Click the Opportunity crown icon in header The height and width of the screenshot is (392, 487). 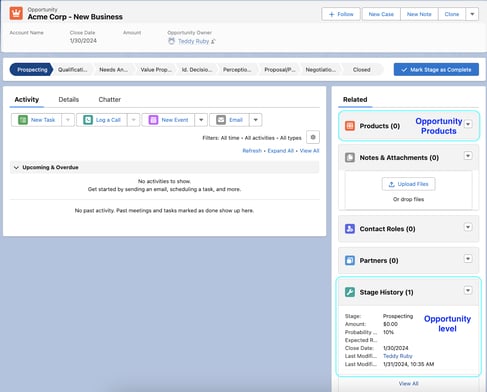tap(16, 13)
